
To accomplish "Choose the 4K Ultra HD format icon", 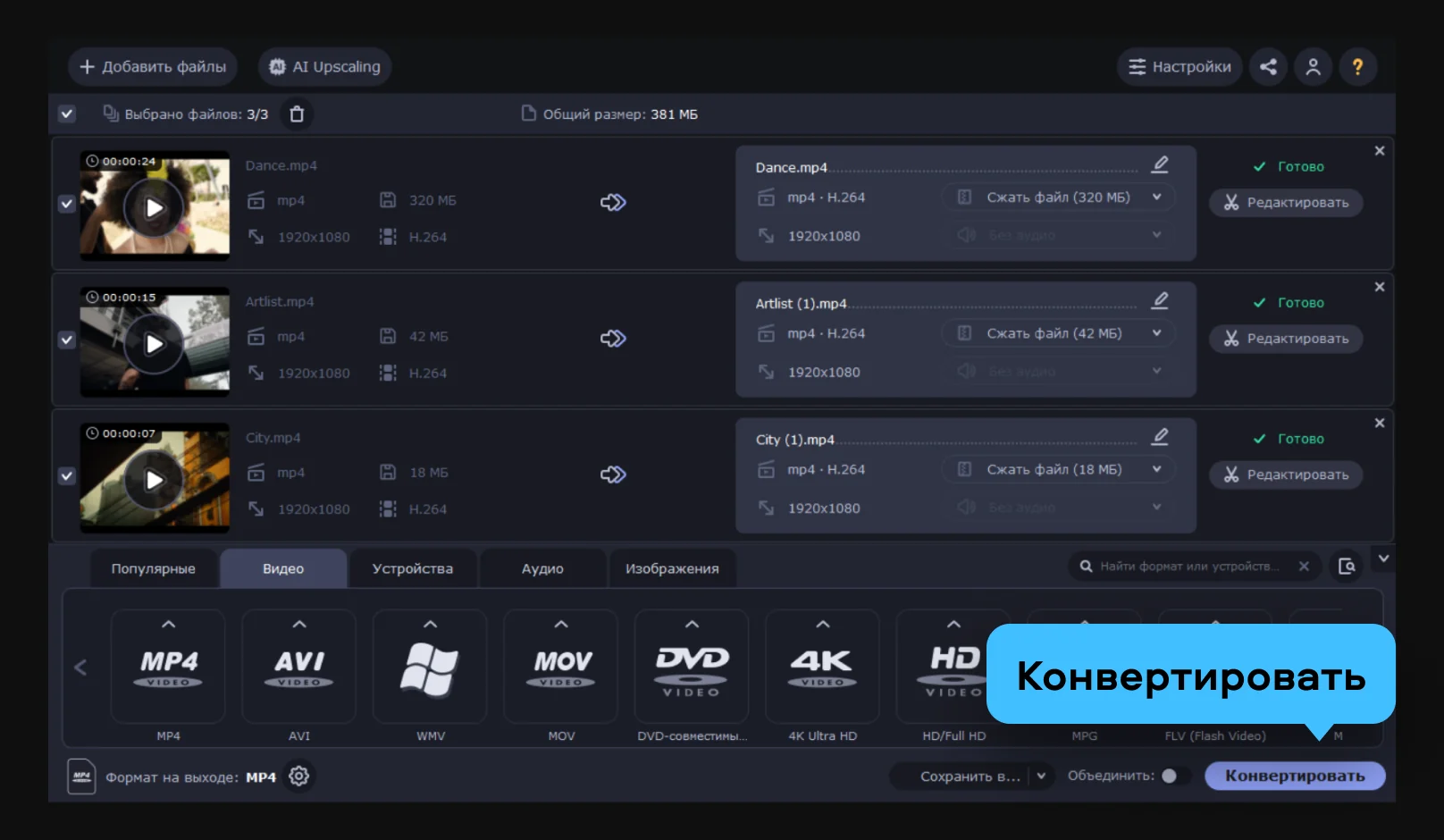I will (822, 666).
